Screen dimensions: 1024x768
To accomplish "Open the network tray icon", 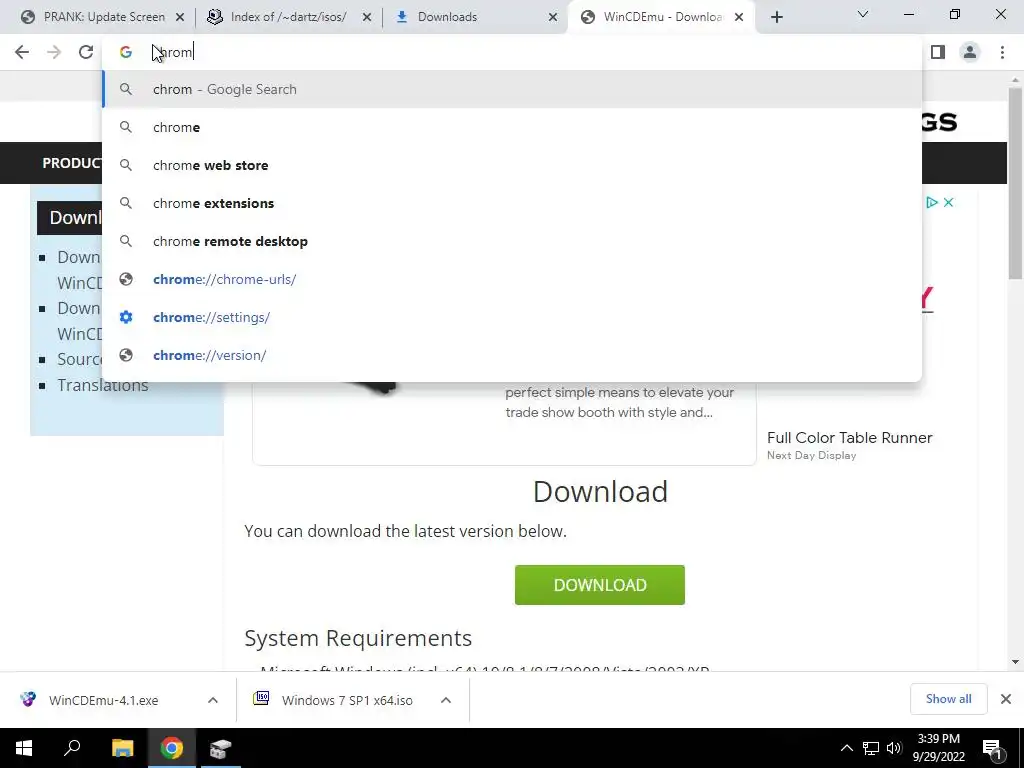I will pos(871,748).
